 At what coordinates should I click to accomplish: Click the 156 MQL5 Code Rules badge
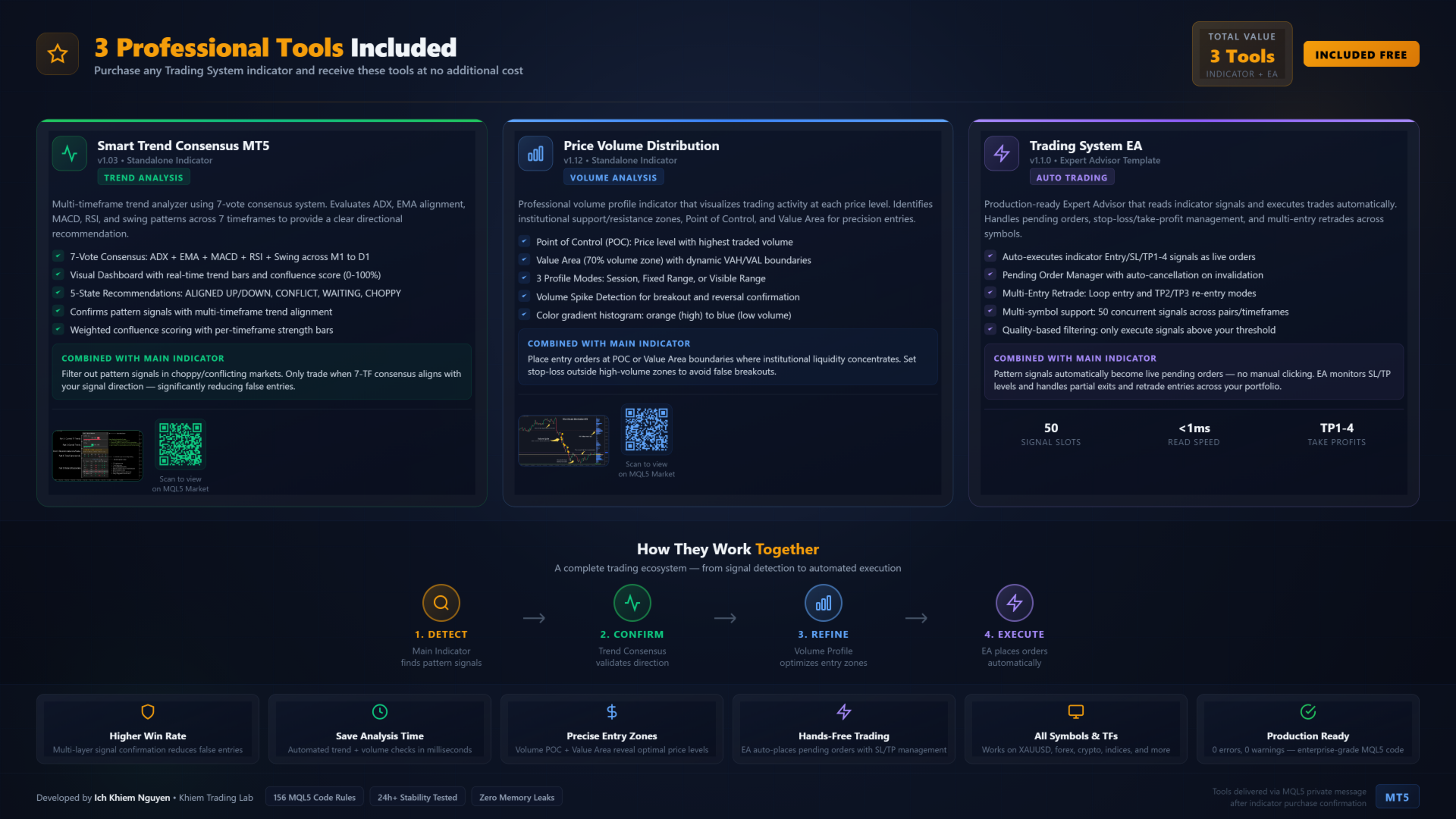[x=314, y=797]
